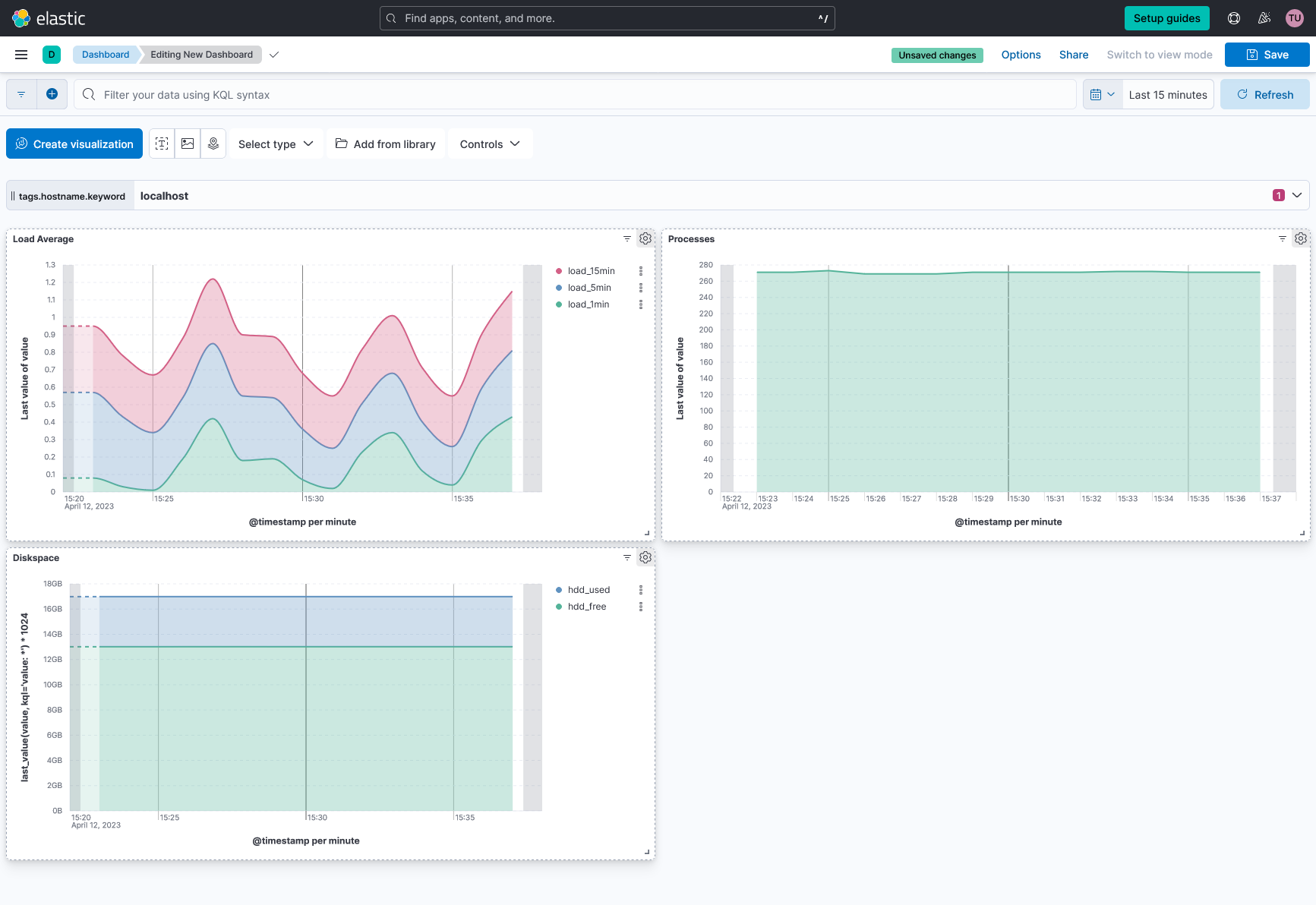Focus the KQL filter query field
Screen dimensions: 1316x905
tap(575, 94)
